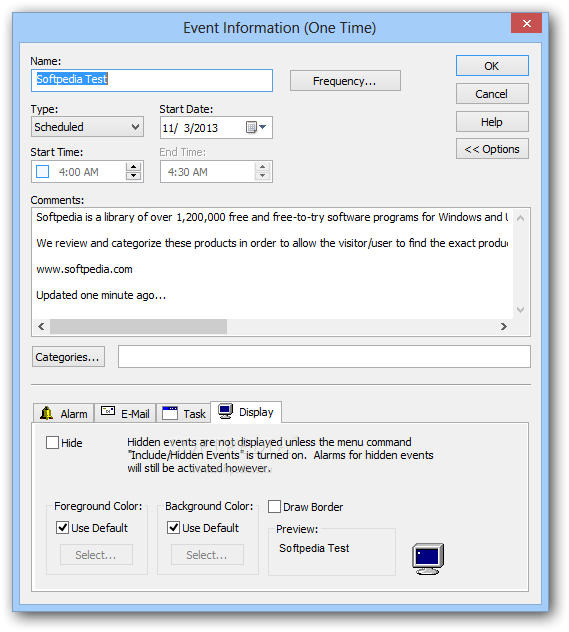This screenshot has height=632, width=569.
Task: Decrease End Time with the down arrow
Action: (x=262, y=176)
